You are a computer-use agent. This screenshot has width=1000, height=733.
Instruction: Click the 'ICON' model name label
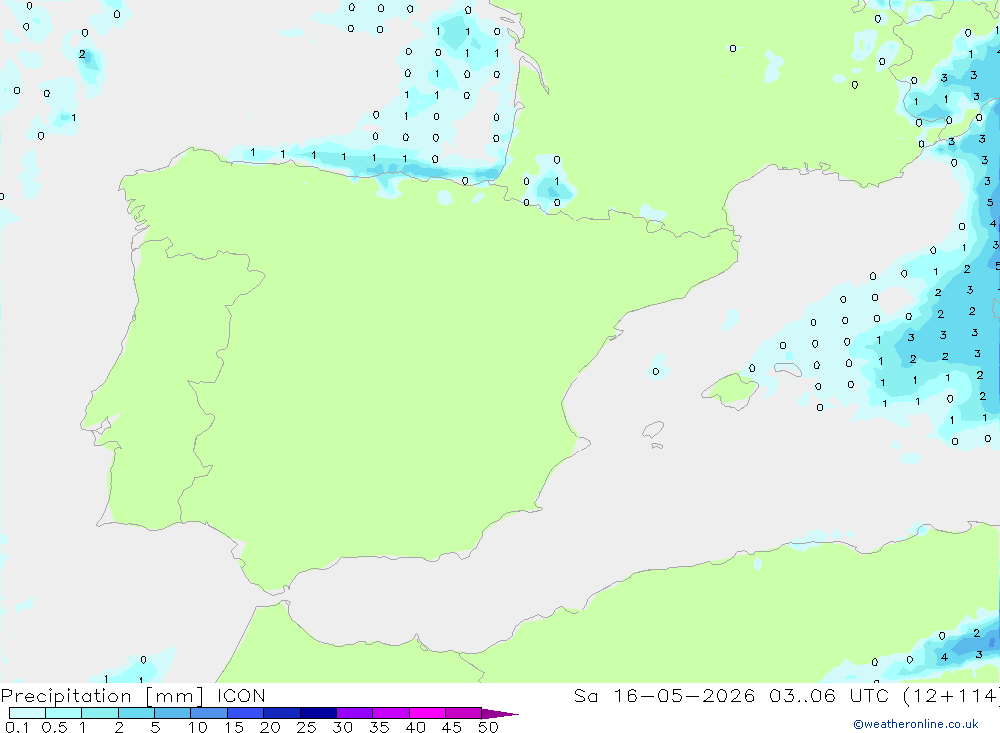pos(241,696)
